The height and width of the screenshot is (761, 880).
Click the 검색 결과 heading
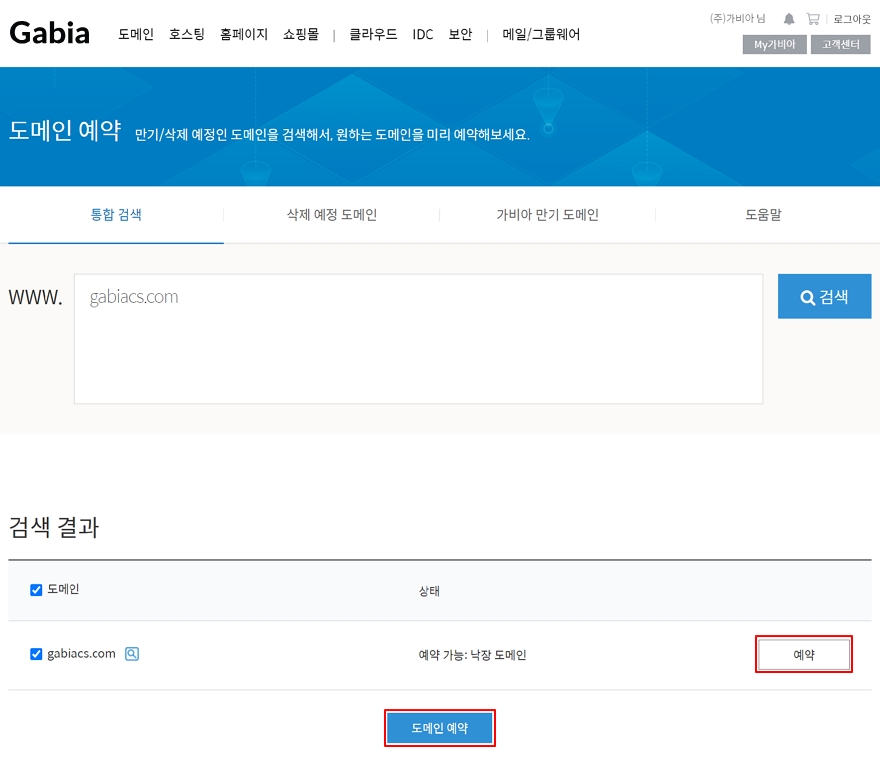54,527
